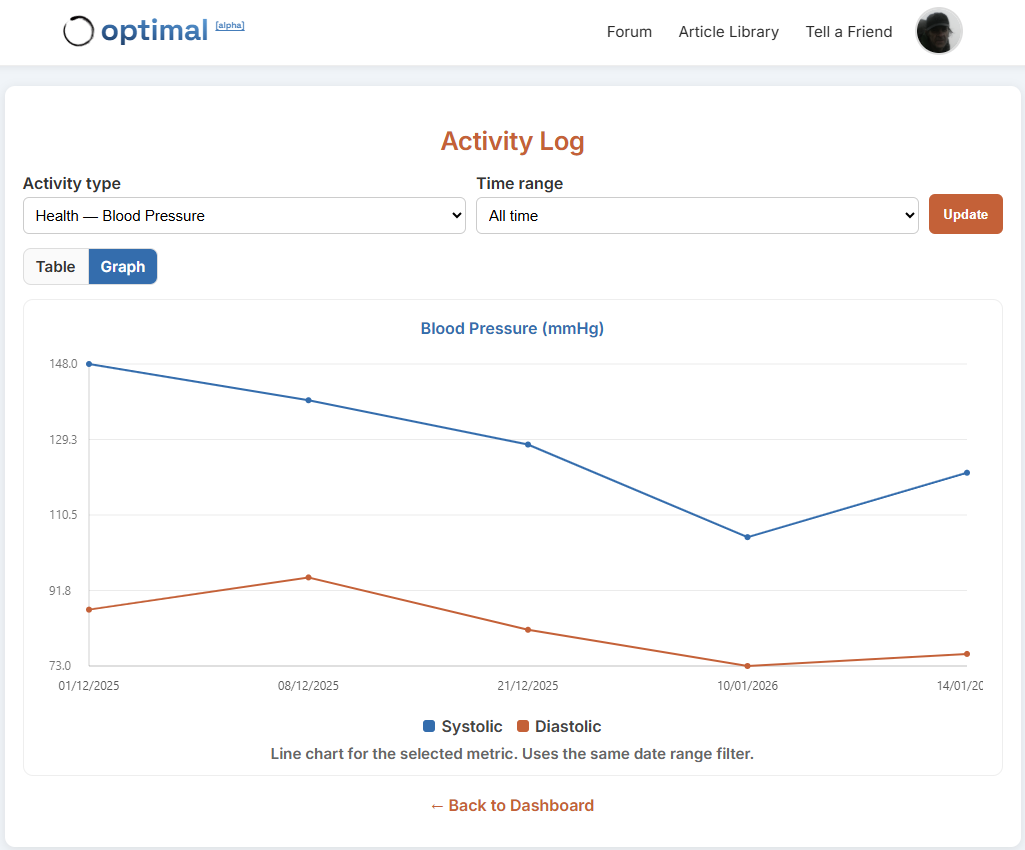
Task: Switch to the Table view
Action: [56, 266]
